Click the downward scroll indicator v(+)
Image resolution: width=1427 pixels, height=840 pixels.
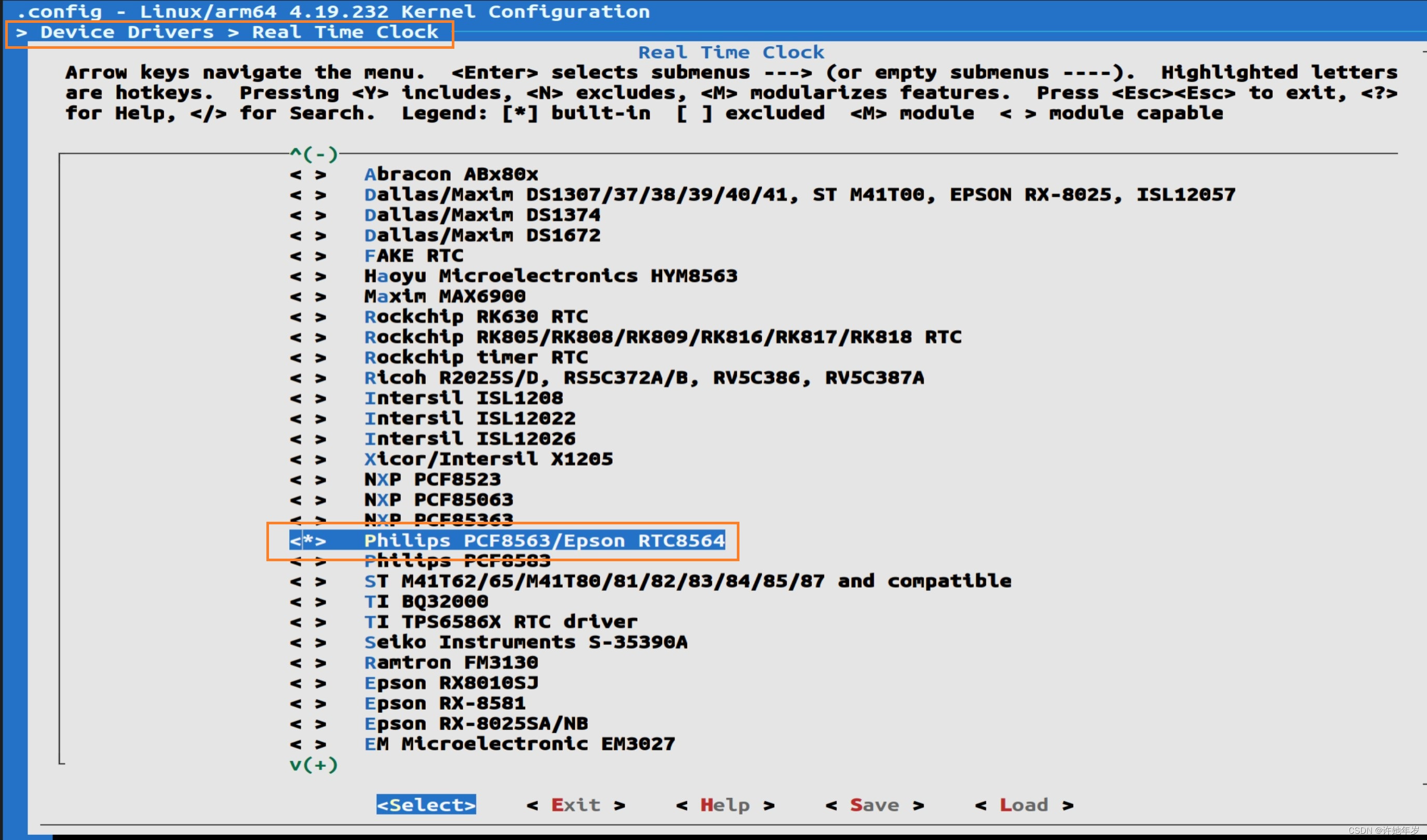click(x=313, y=764)
